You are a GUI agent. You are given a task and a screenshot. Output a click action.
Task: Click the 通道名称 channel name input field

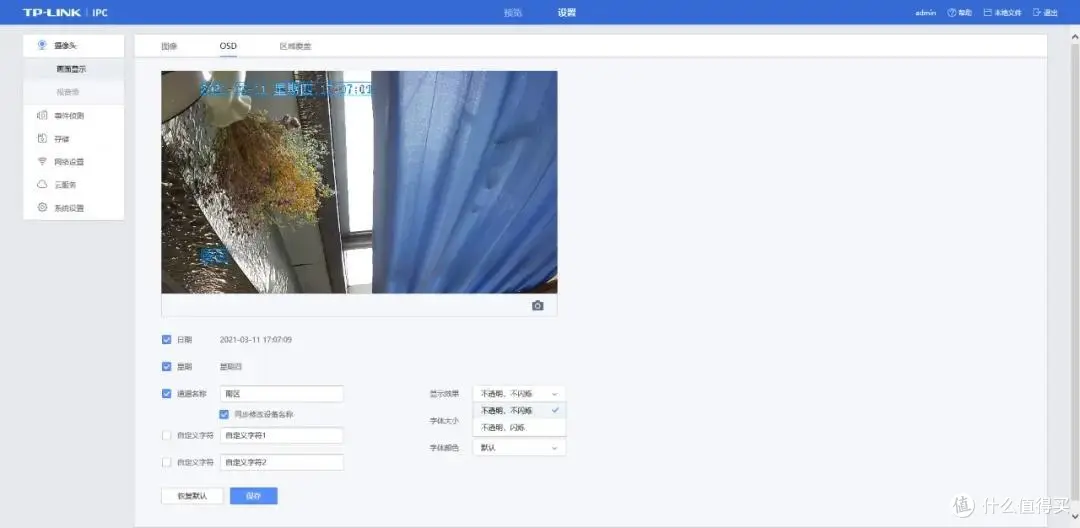tap(282, 394)
